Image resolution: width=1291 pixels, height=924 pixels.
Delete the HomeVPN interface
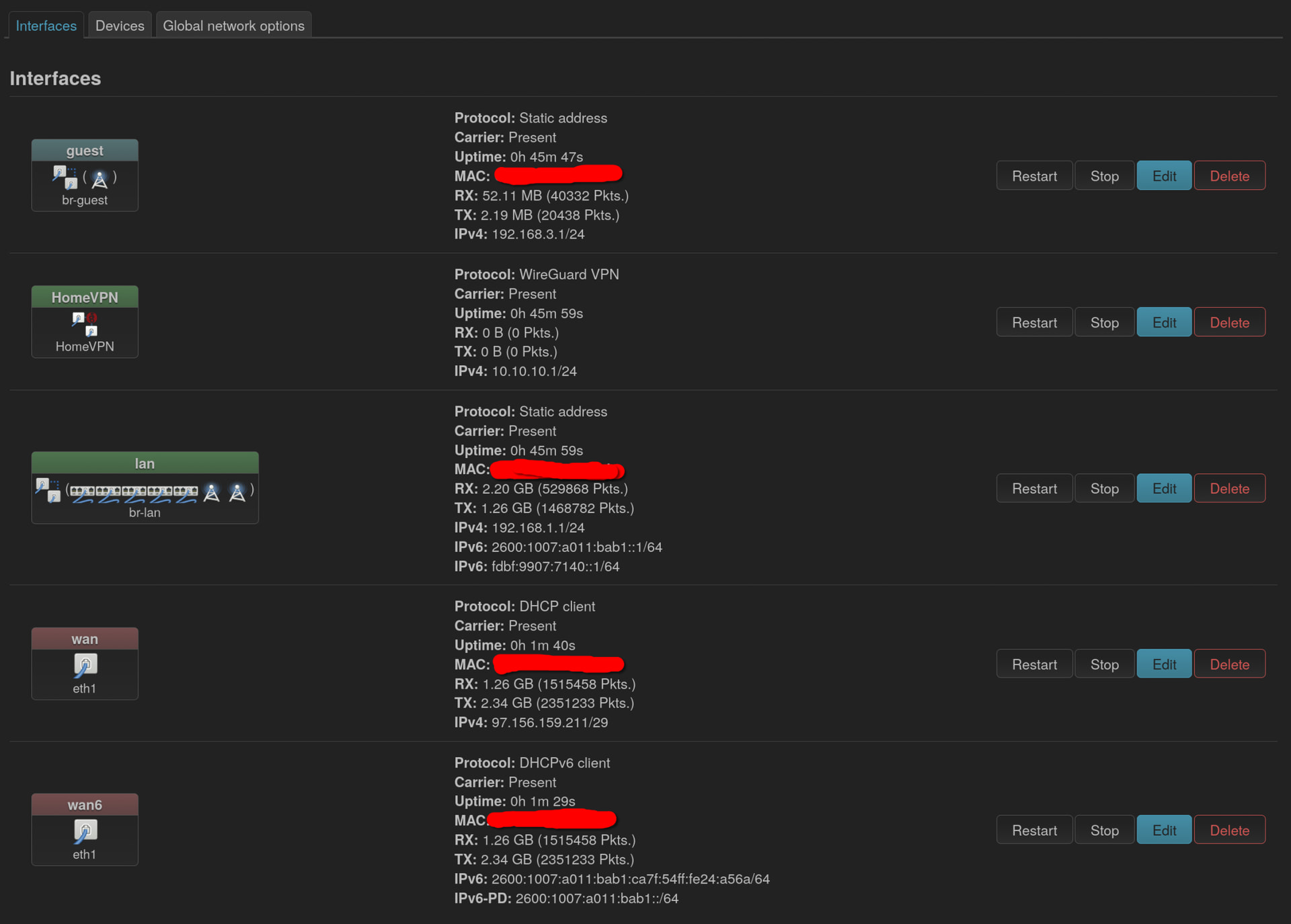[x=1229, y=322]
